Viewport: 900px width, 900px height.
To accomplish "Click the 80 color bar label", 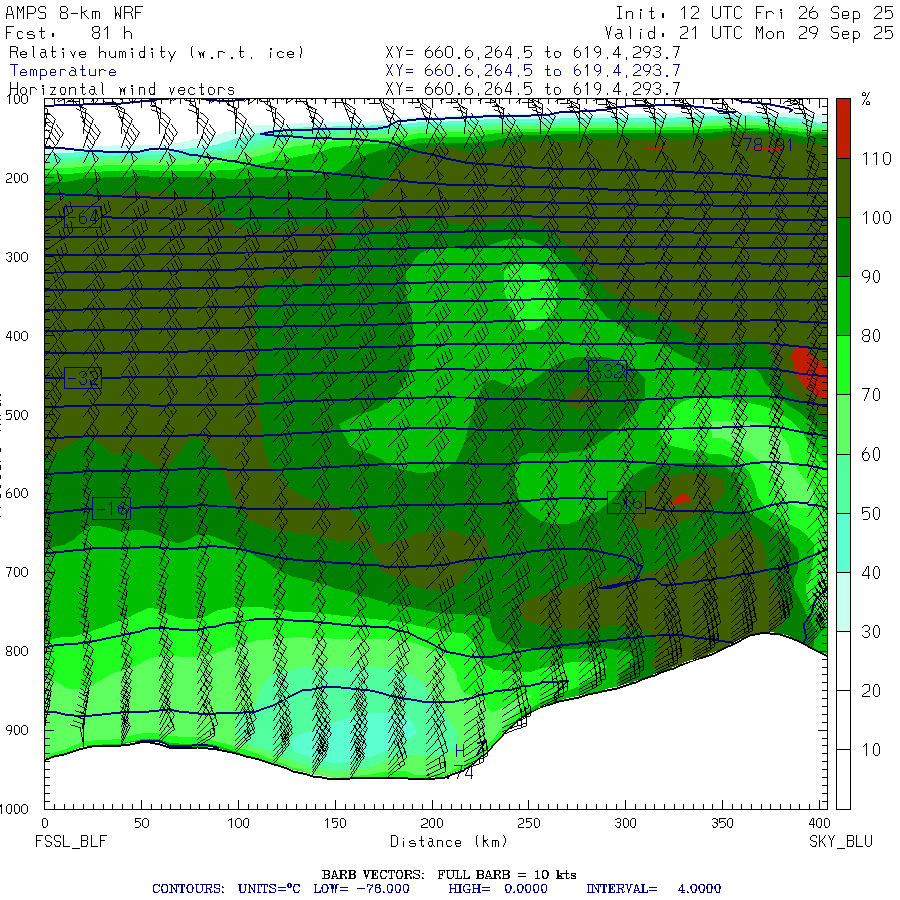I will pos(871,336).
